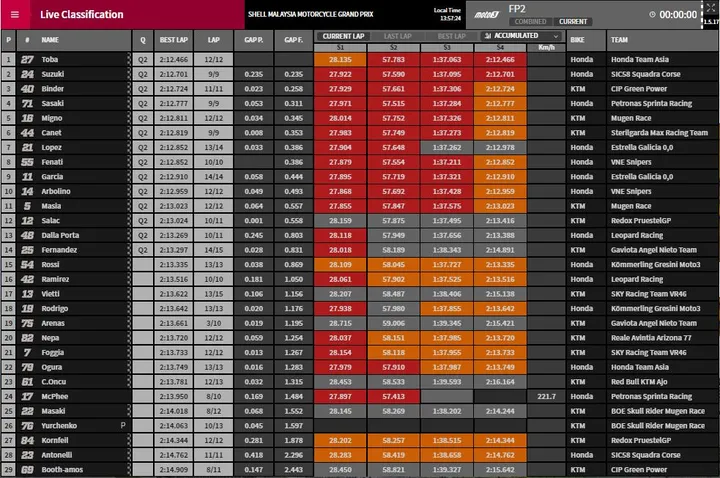Open the options dots on Vietti's row

tap(129, 294)
